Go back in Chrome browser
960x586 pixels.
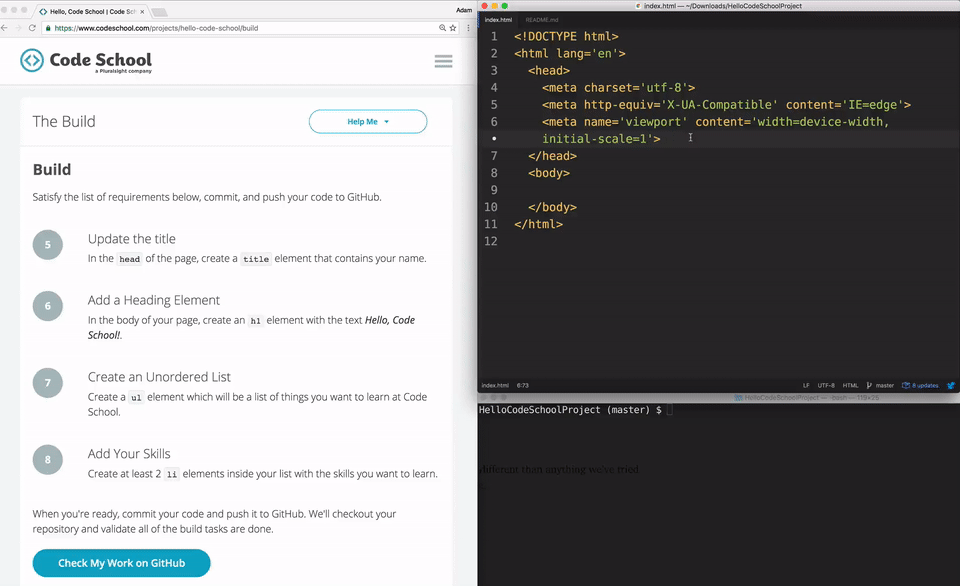coord(5,28)
